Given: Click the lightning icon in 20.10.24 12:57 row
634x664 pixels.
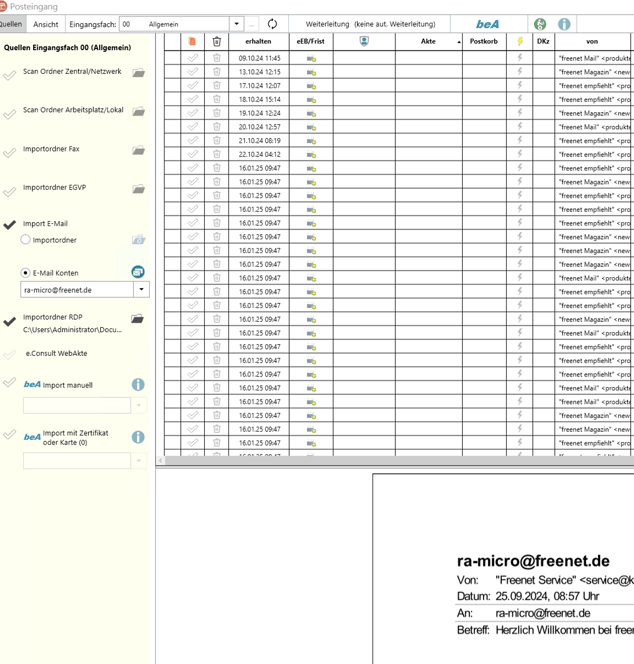Looking at the screenshot, I should 520,127.
